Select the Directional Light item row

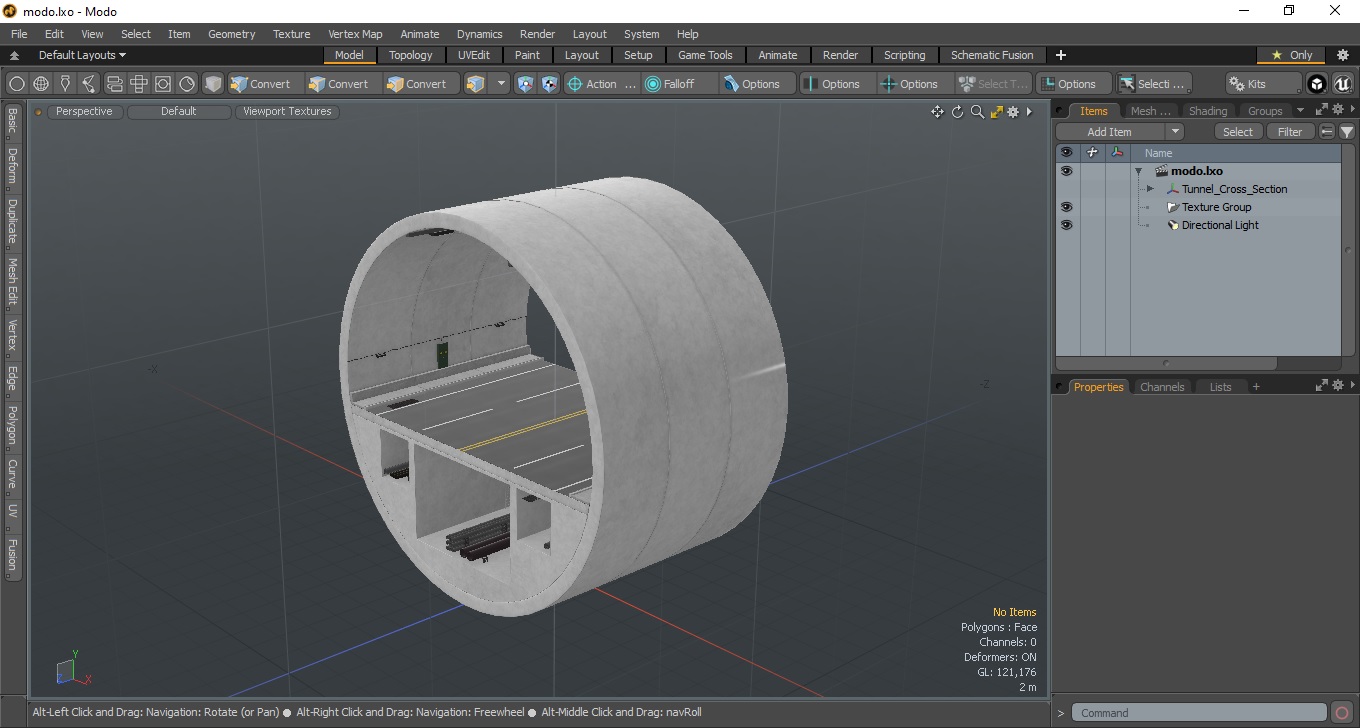[x=1198, y=225]
